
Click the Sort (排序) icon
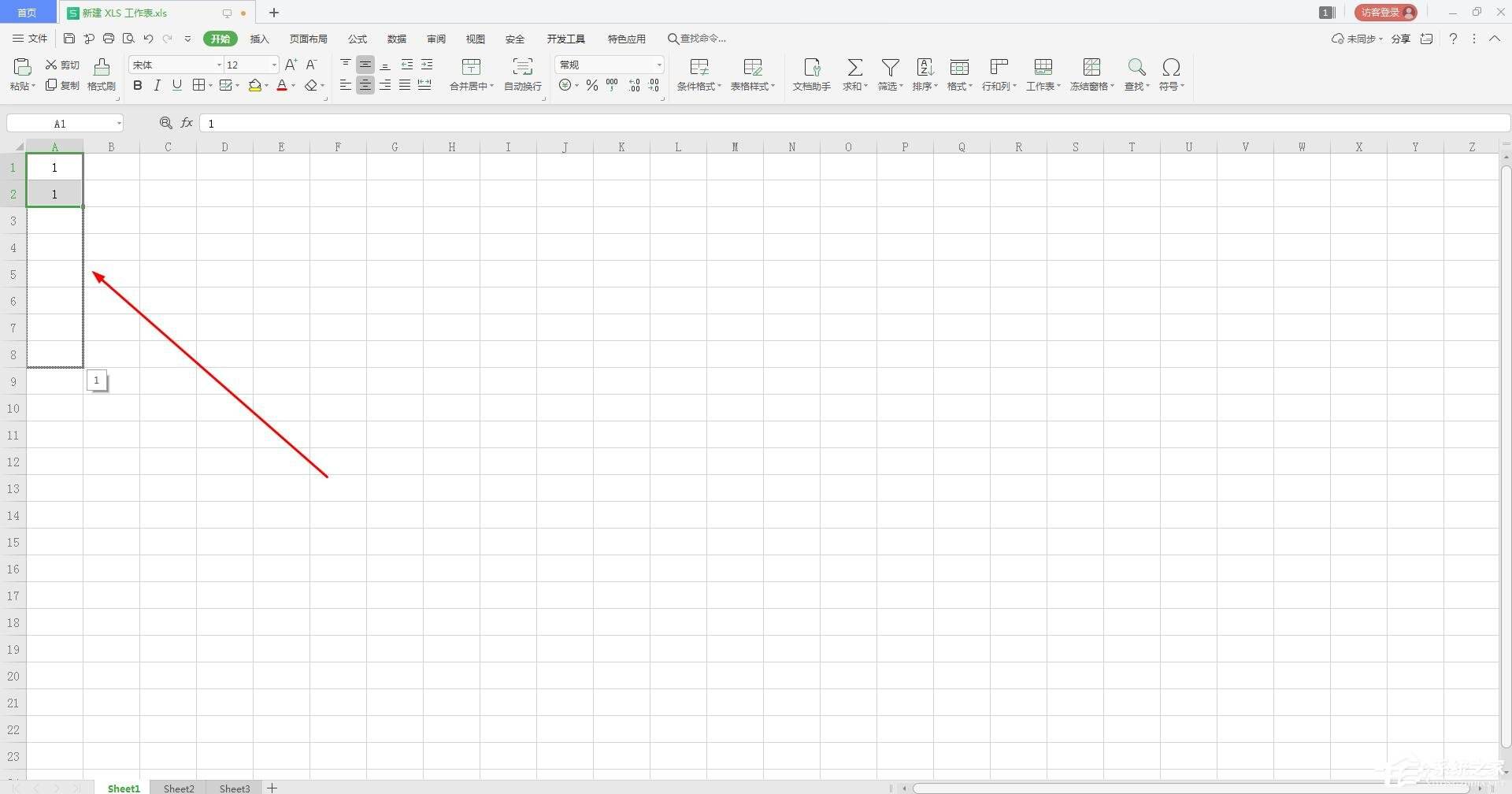tap(925, 68)
